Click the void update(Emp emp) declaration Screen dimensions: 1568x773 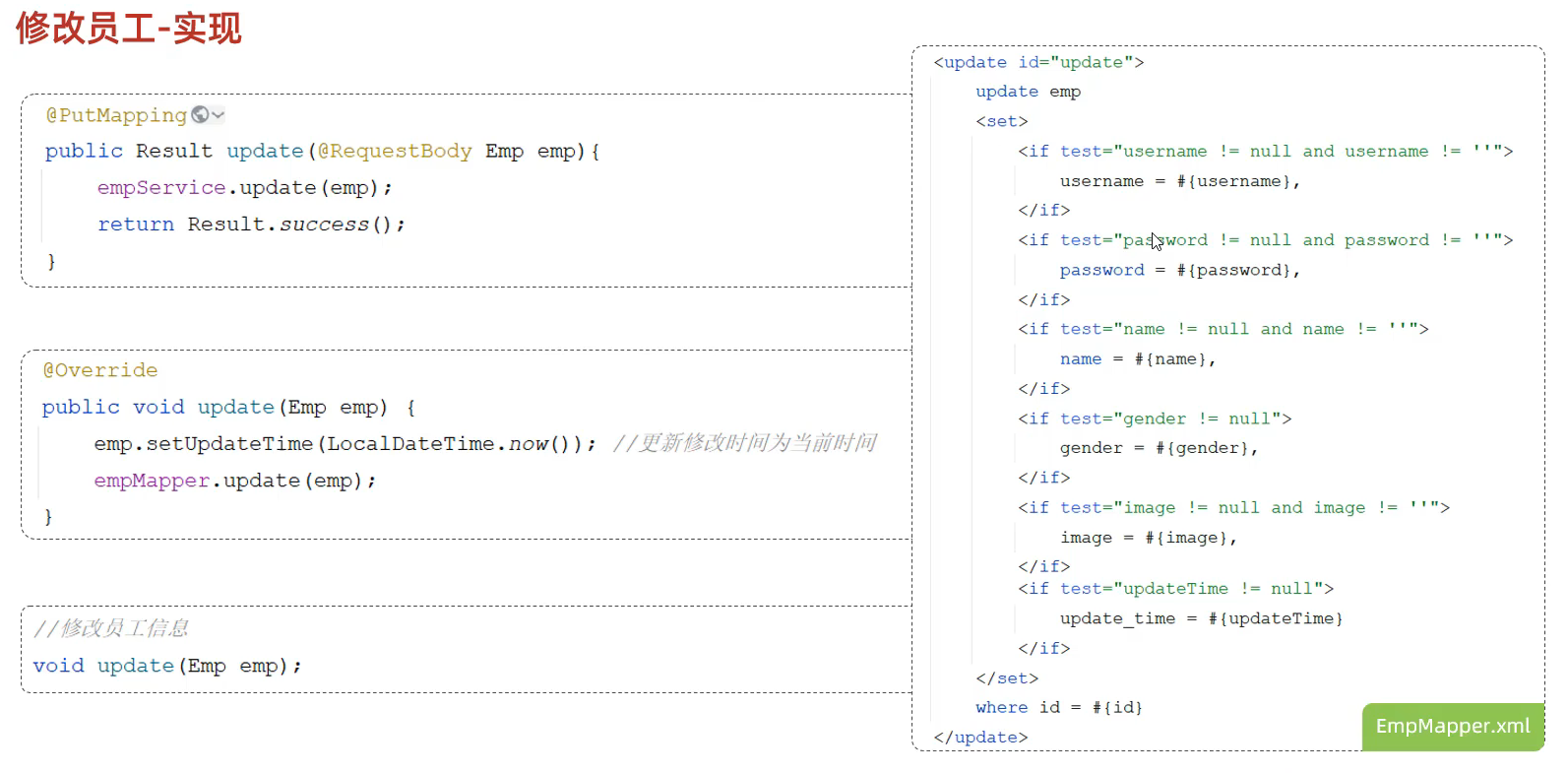[166, 666]
